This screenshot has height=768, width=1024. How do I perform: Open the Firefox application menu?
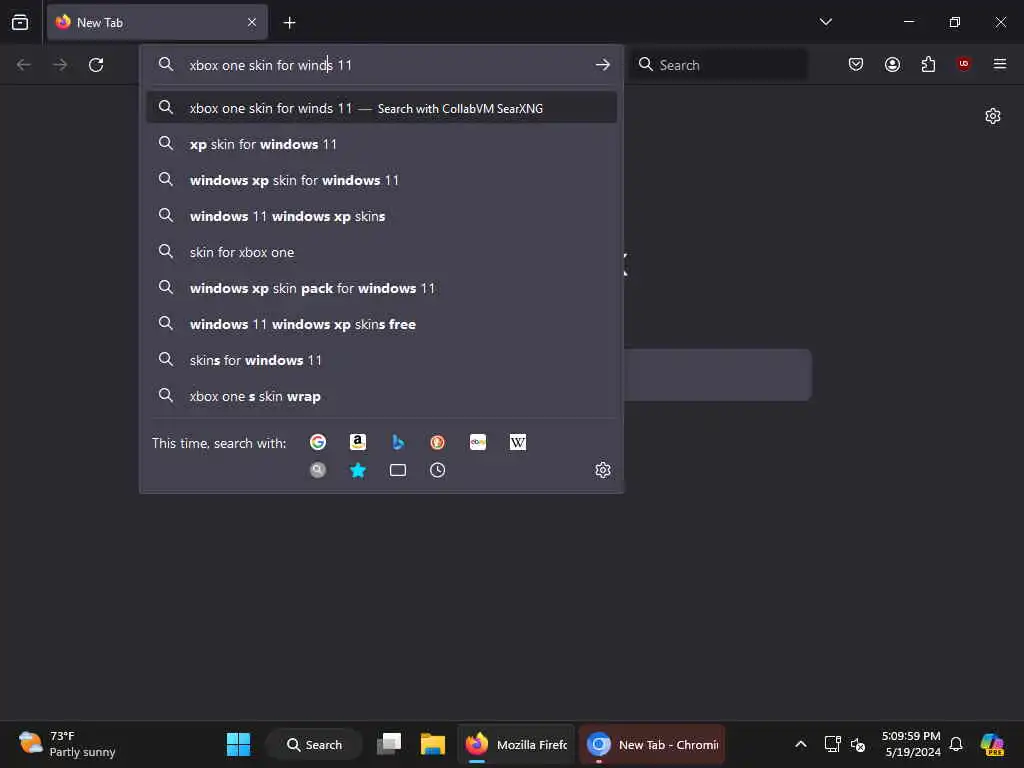point(1000,64)
